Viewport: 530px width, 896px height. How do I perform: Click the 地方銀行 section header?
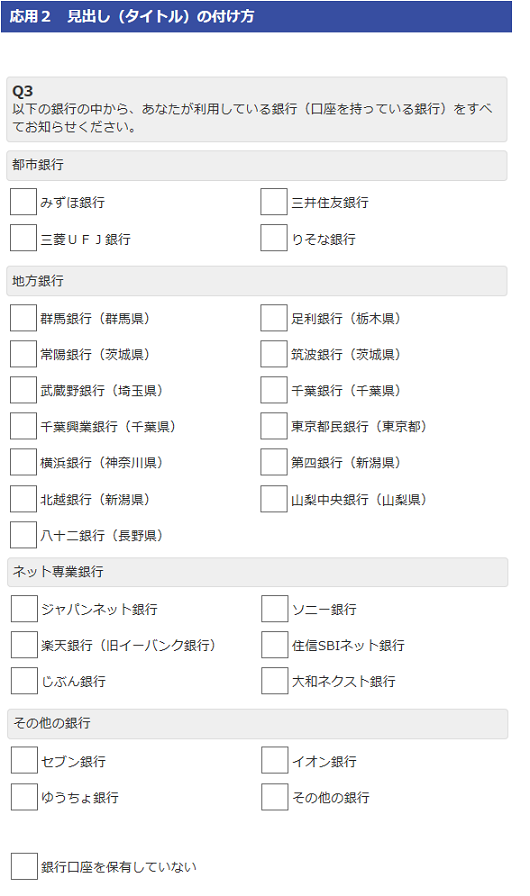(x=256, y=281)
